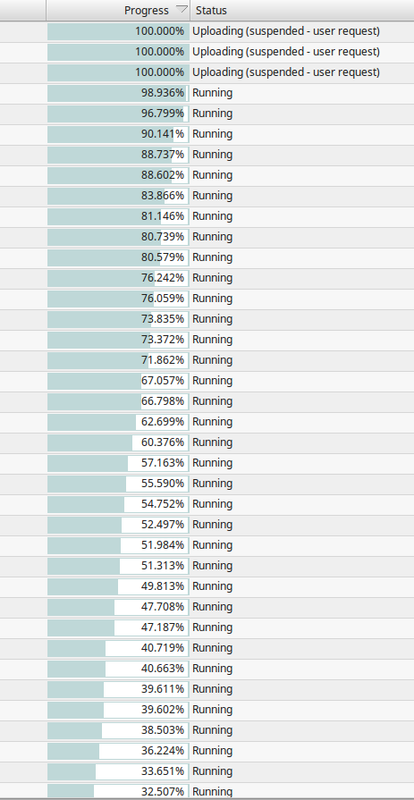Click Running status beside 90.141%
Image resolution: width=414 pixels, height=800 pixels.
(x=212, y=134)
